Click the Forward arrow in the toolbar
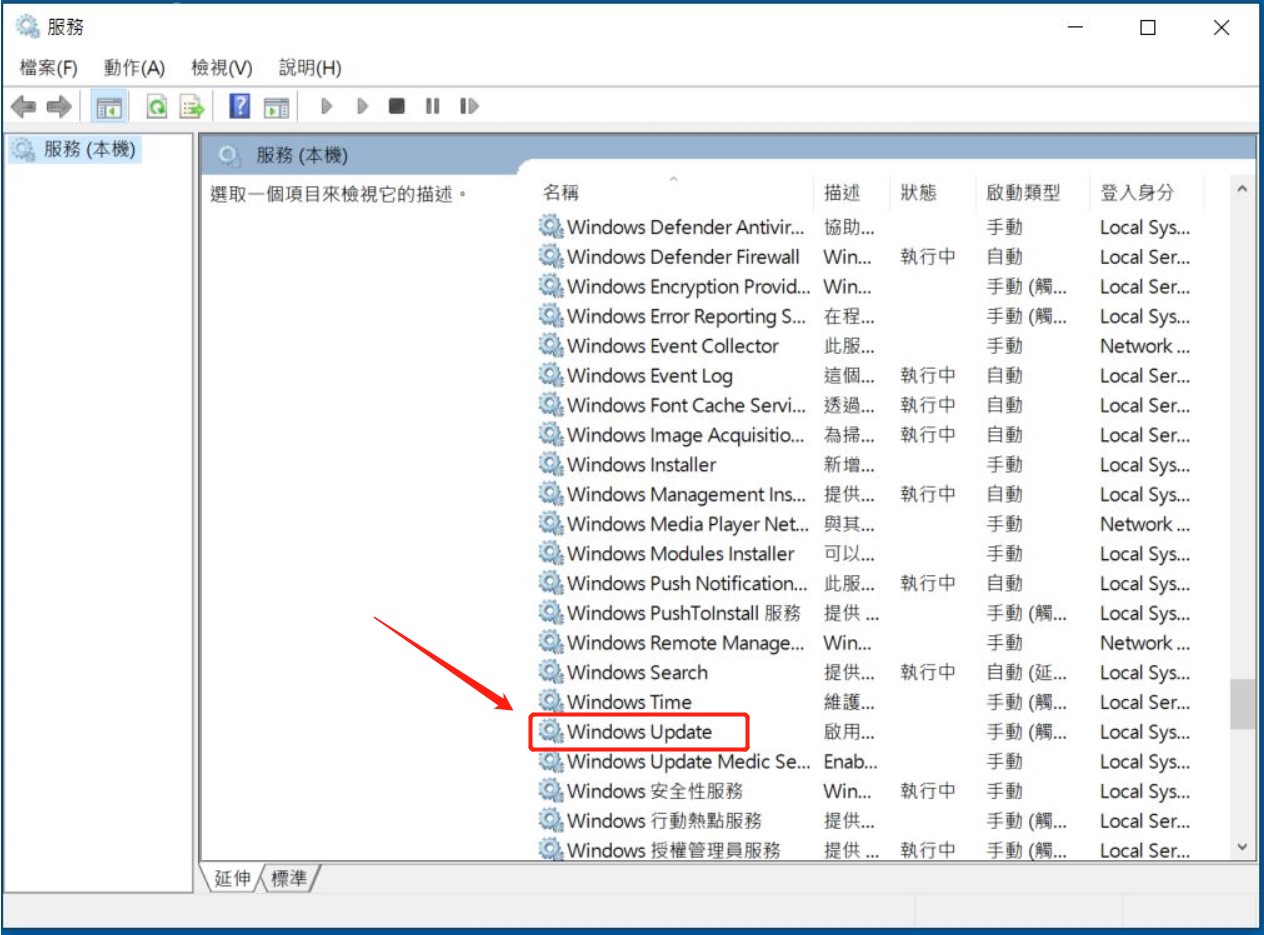 point(59,106)
